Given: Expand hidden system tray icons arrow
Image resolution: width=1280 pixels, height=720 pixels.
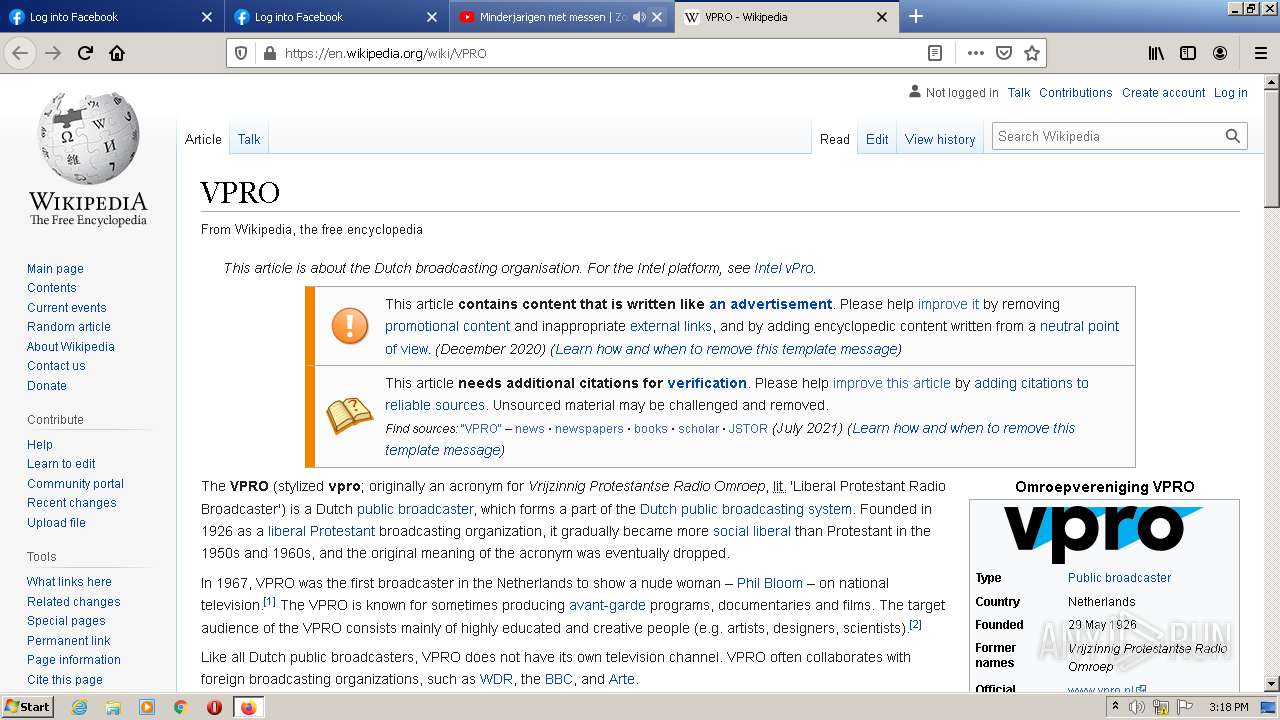Looking at the screenshot, I should pos(1116,707).
